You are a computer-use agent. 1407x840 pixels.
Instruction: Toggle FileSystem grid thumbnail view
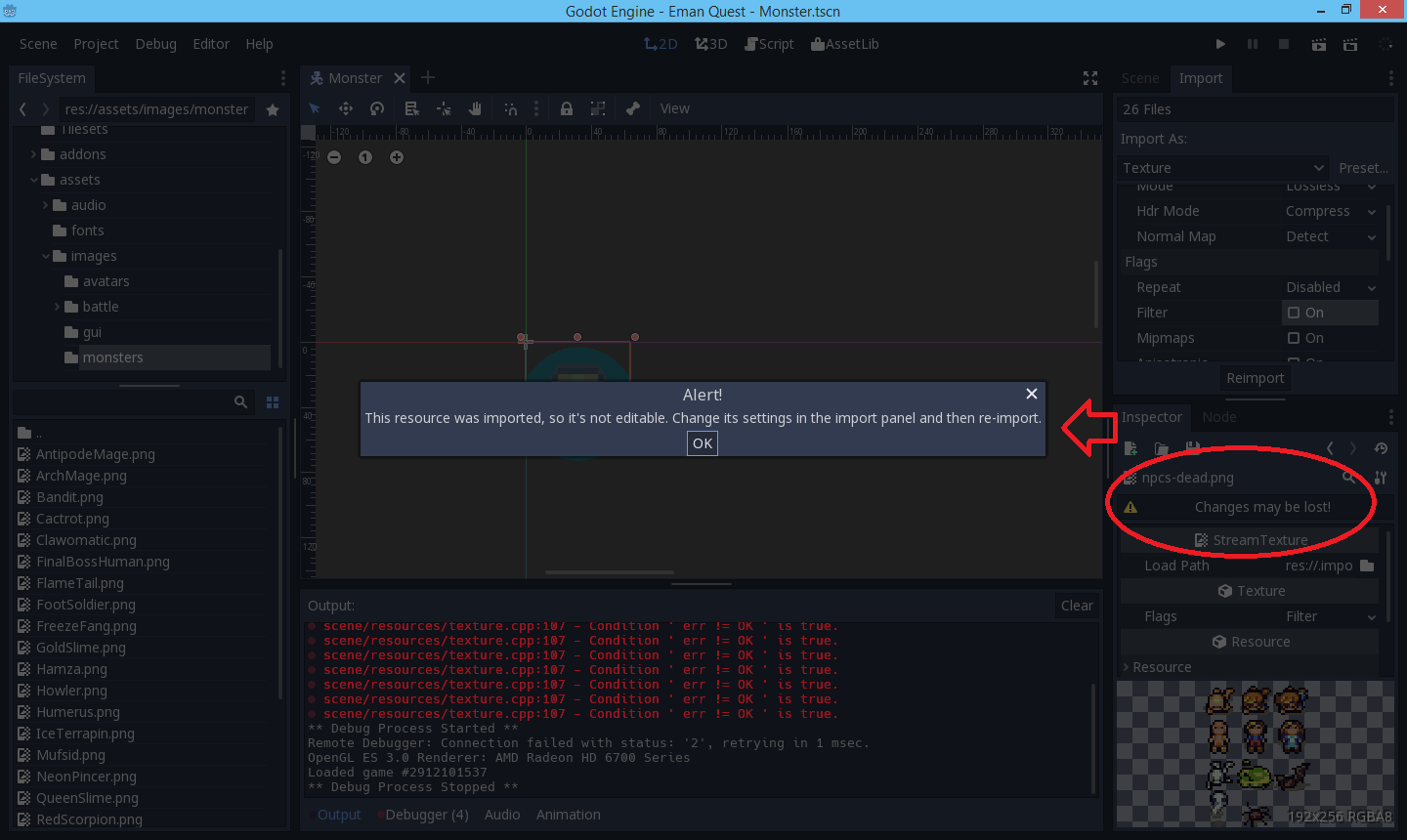pyautogui.click(x=273, y=401)
